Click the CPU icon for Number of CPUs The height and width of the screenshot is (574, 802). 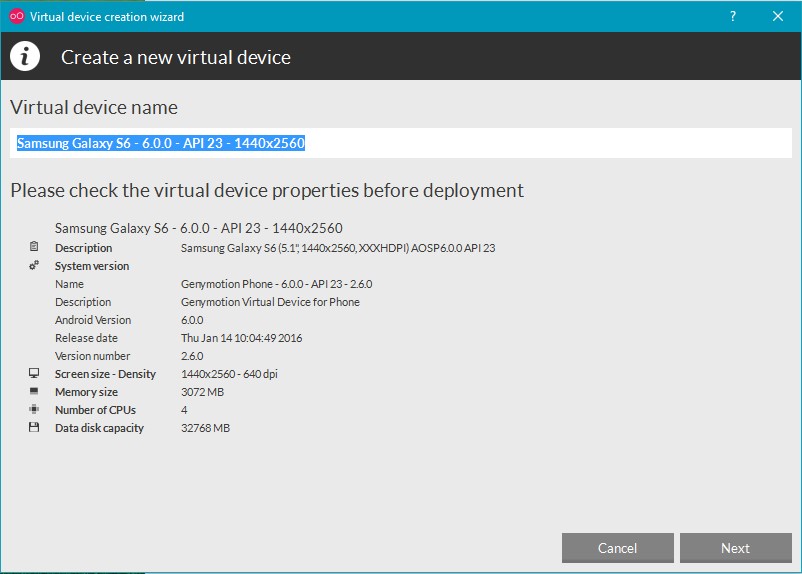coord(34,409)
